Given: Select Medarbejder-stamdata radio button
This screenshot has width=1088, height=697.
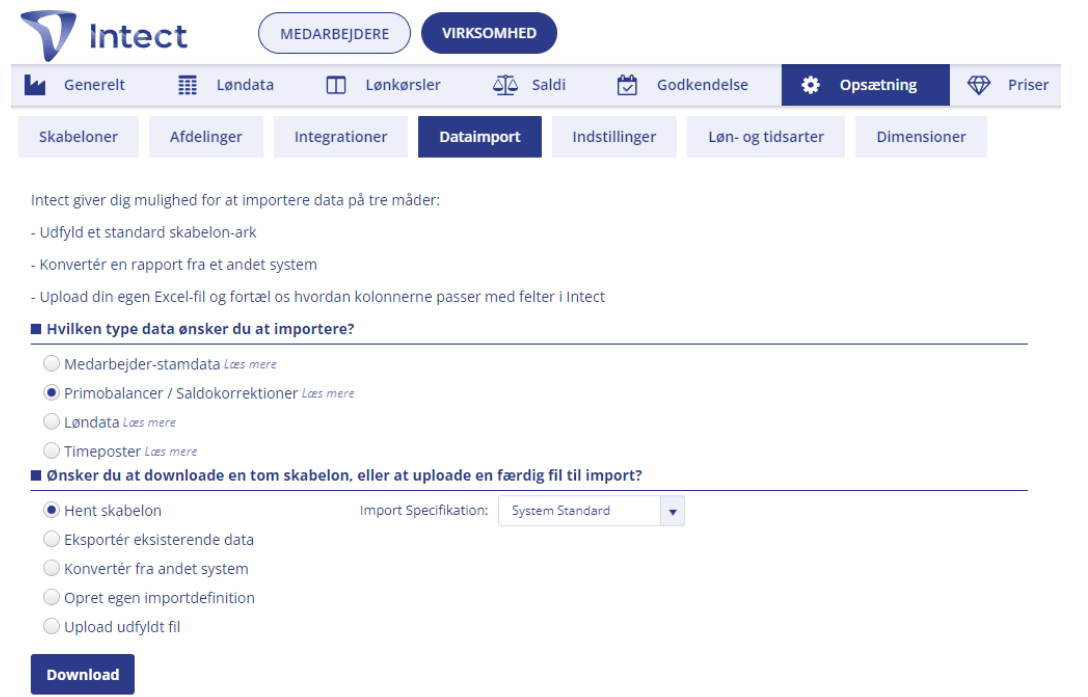Looking at the screenshot, I should [51, 363].
